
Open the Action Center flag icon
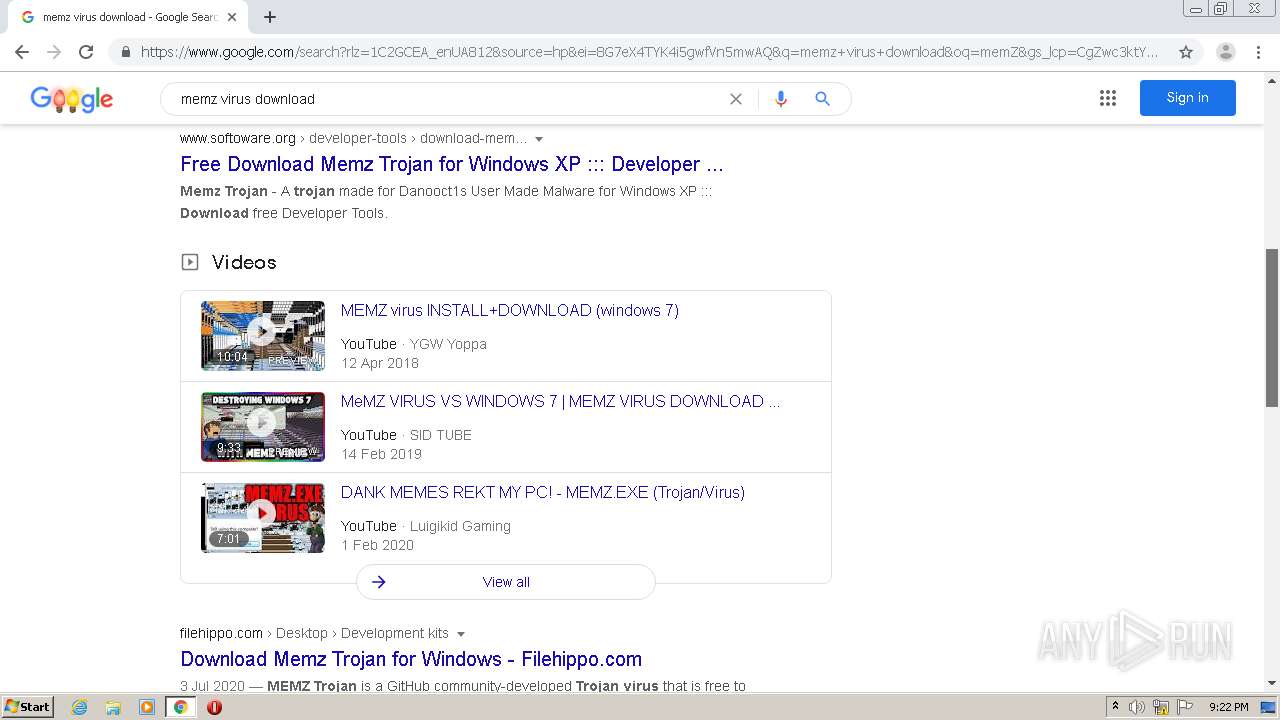(x=1185, y=707)
